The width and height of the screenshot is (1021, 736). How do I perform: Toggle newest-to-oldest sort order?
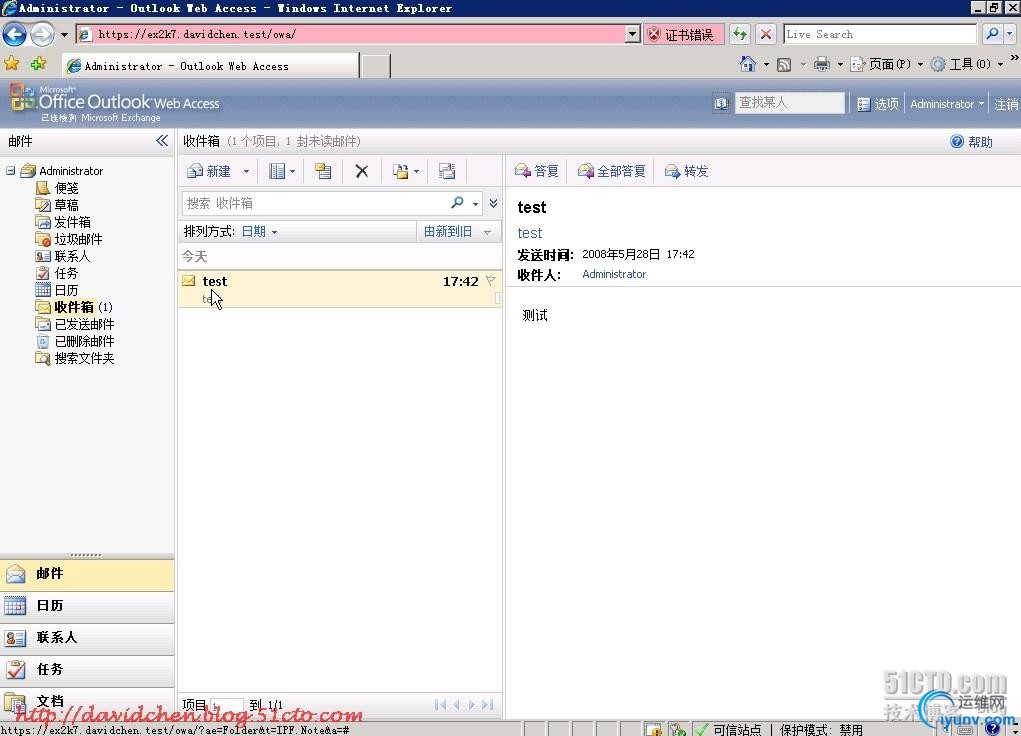(x=456, y=232)
